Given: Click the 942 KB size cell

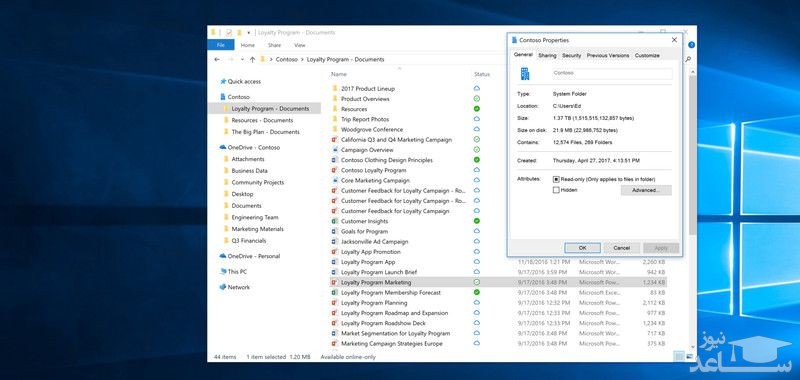Looking at the screenshot, I should click(x=656, y=272).
